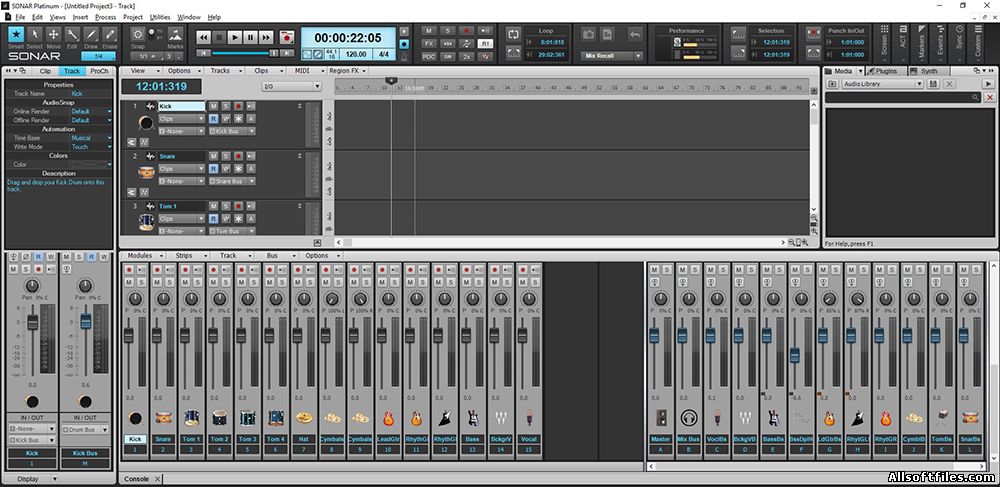Mute the Kick track in track view

(x=213, y=106)
